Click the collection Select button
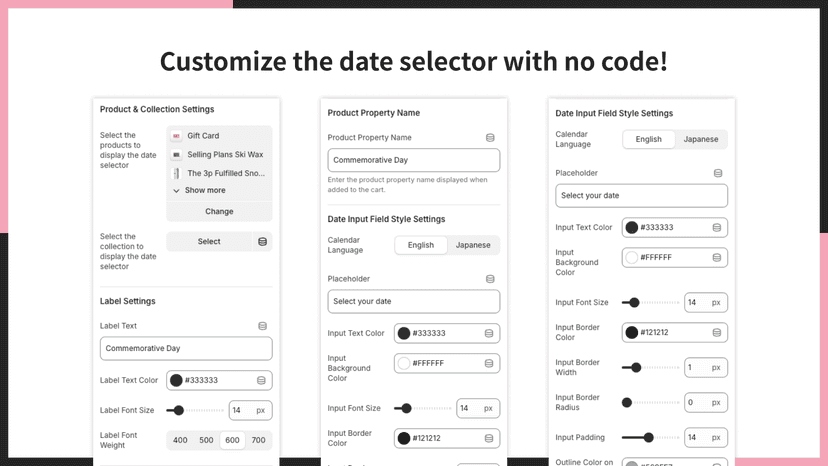The height and width of the screenshot is (466, 828). tap(209, 241)
